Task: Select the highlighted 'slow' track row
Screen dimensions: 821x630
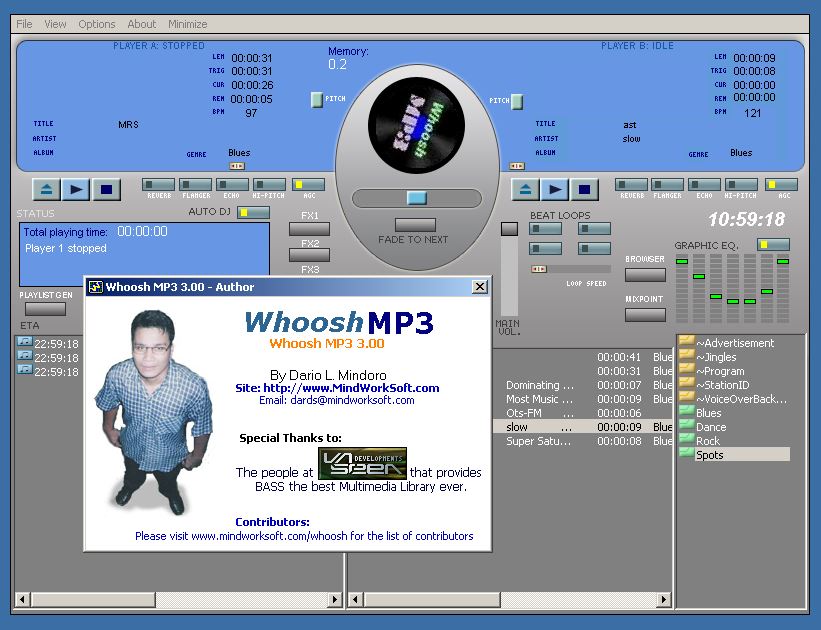Action: pos(583,427)
